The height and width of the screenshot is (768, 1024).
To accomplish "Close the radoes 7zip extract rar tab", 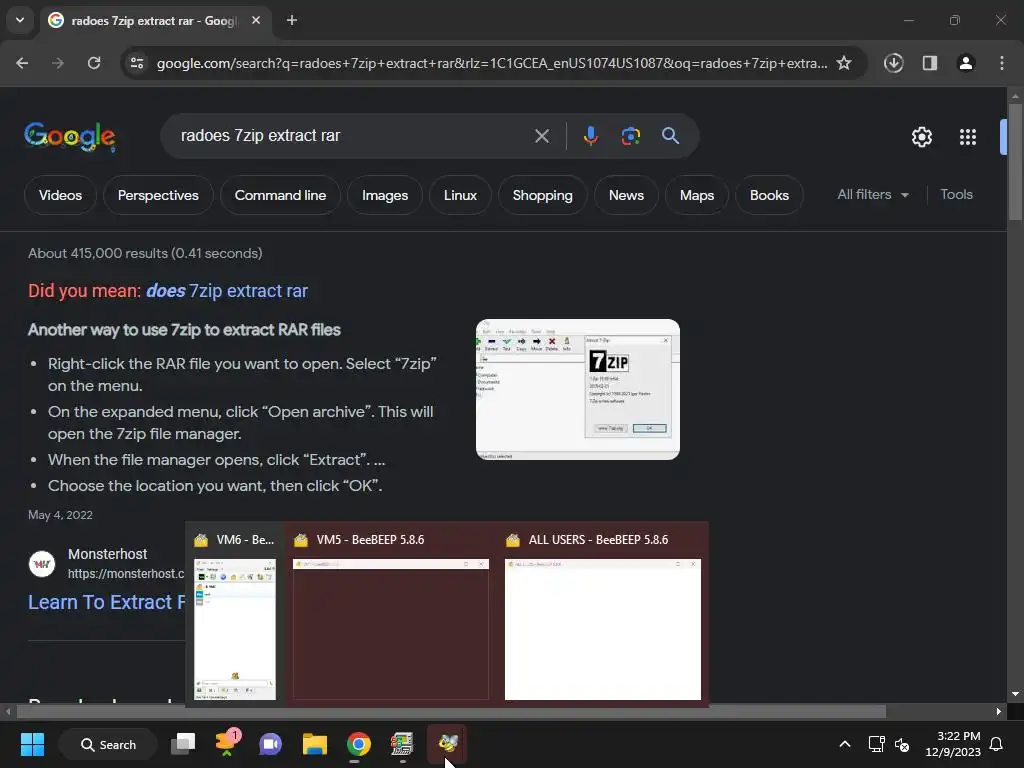I will click(x=256, y=21).
